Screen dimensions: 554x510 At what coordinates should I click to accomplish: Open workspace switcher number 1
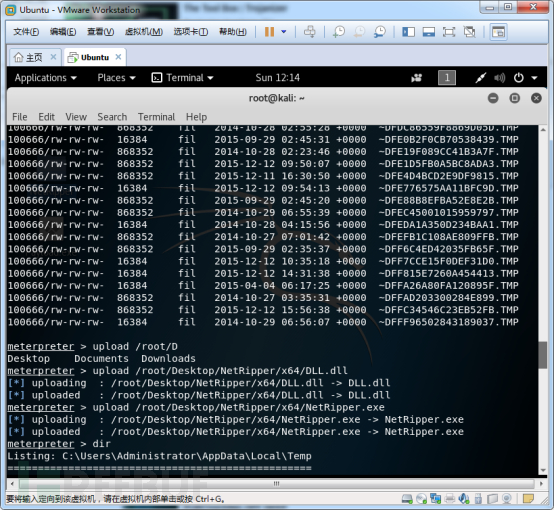click(x=447, y=78)
